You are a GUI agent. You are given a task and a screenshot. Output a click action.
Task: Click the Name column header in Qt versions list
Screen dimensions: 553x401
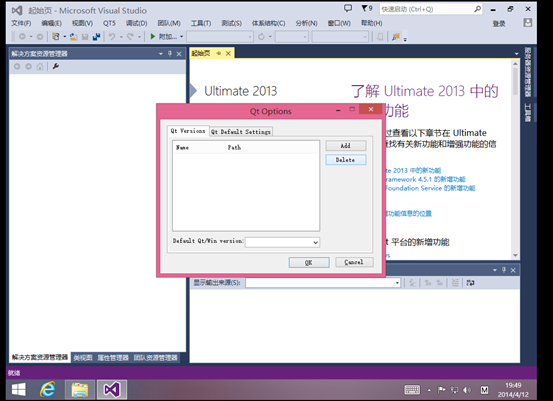click(x=198, y=147)
